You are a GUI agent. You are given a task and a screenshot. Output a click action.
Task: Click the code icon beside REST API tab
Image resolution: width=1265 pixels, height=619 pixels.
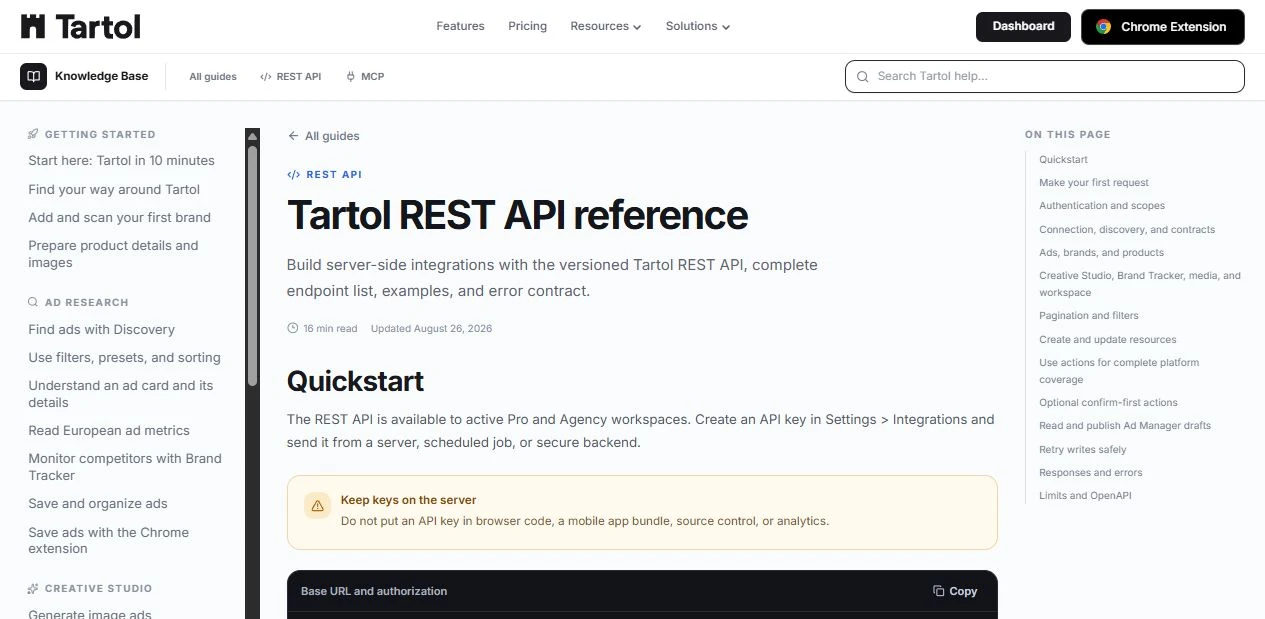pyautogui.click(x=265, y=76)
